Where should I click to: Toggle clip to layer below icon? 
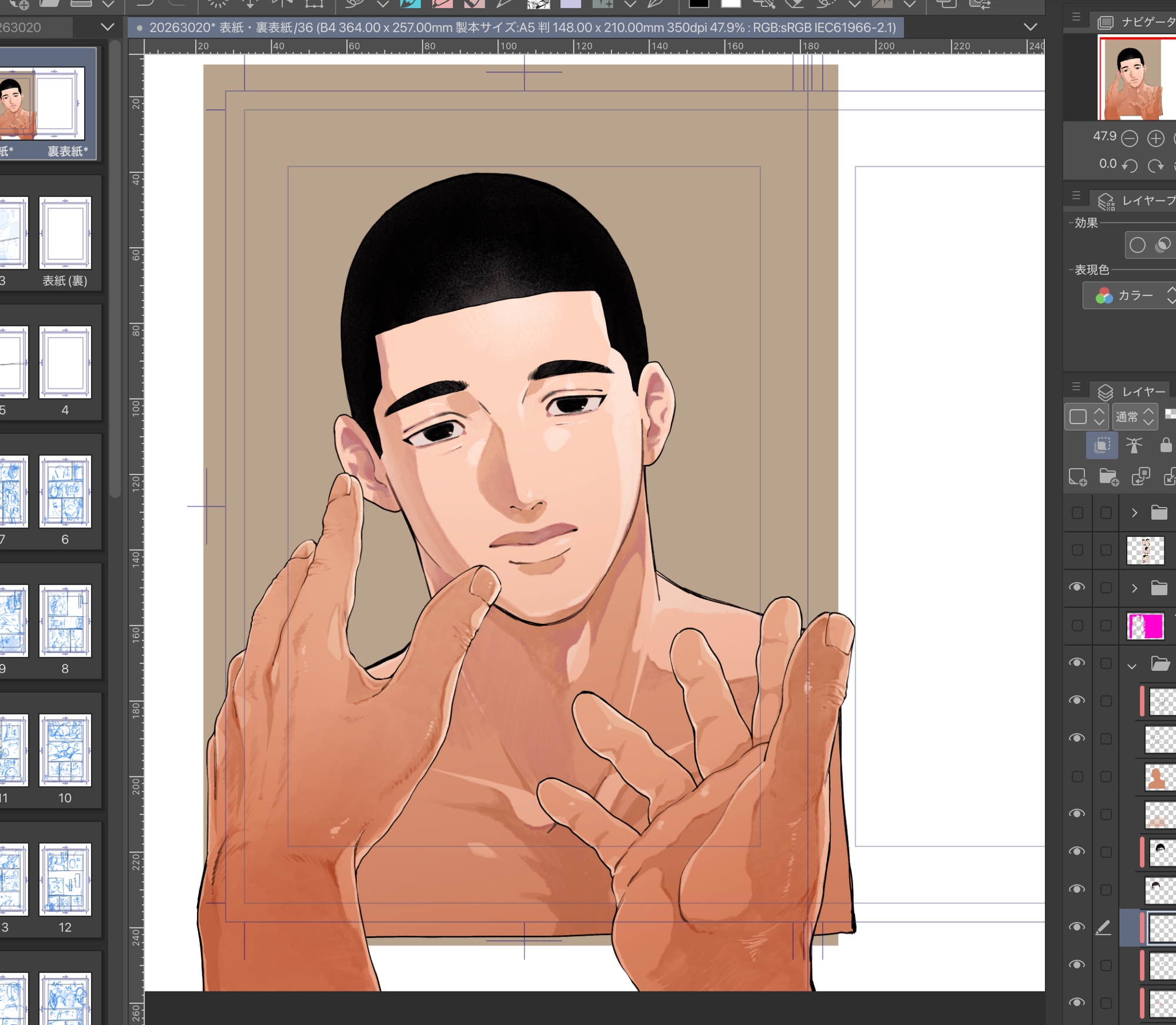pyautogui.click(x=1102, y=445)
